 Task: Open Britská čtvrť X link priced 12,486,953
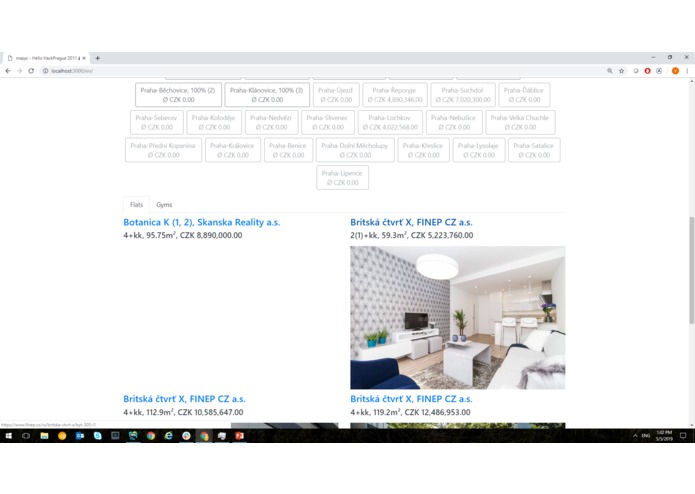point(411,399)
